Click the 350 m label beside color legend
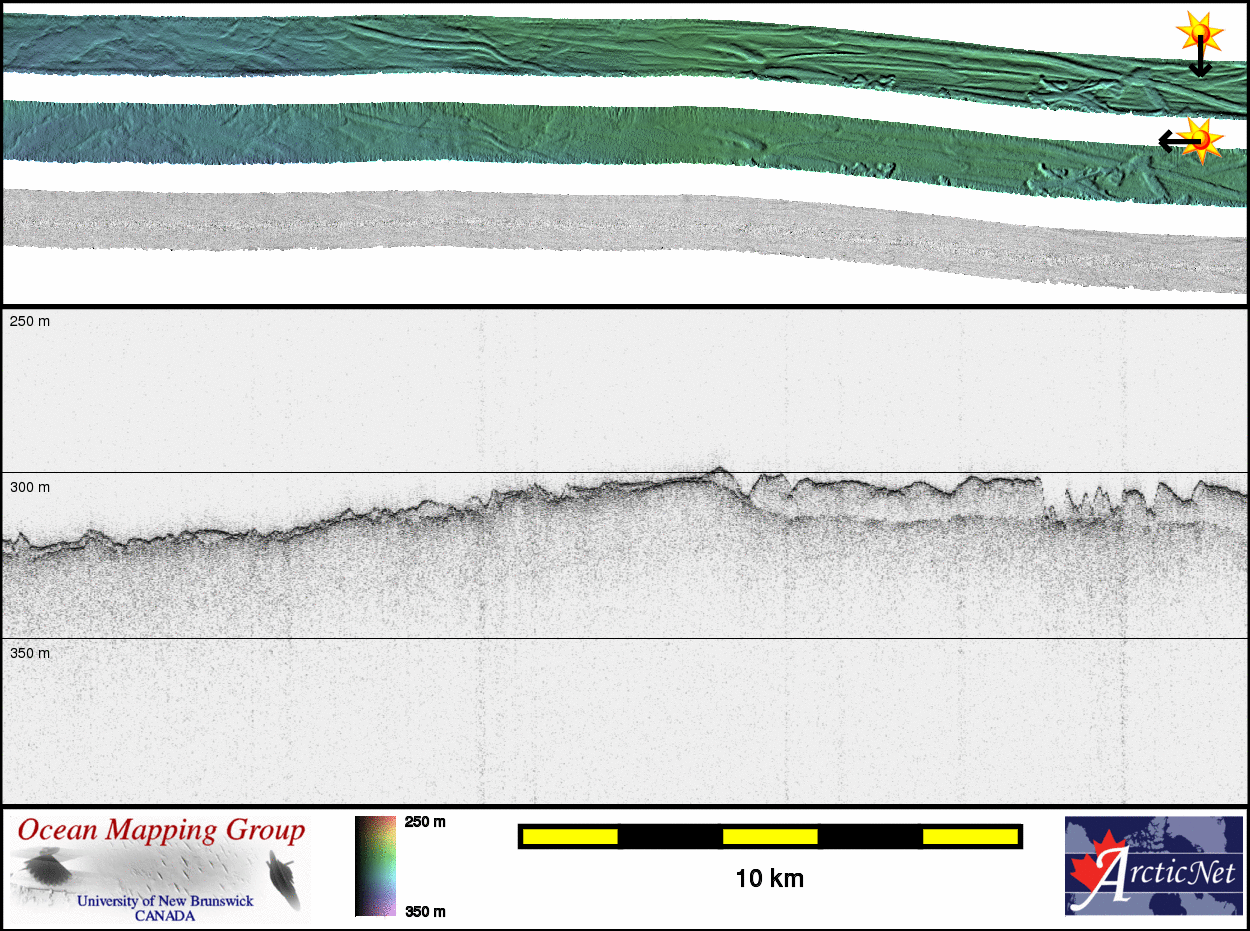Viewport: 1250px width, 931px height. point(425,911)
